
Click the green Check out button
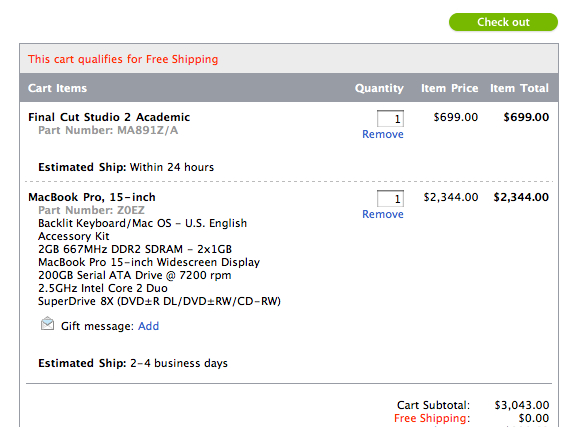click(503, 22)
